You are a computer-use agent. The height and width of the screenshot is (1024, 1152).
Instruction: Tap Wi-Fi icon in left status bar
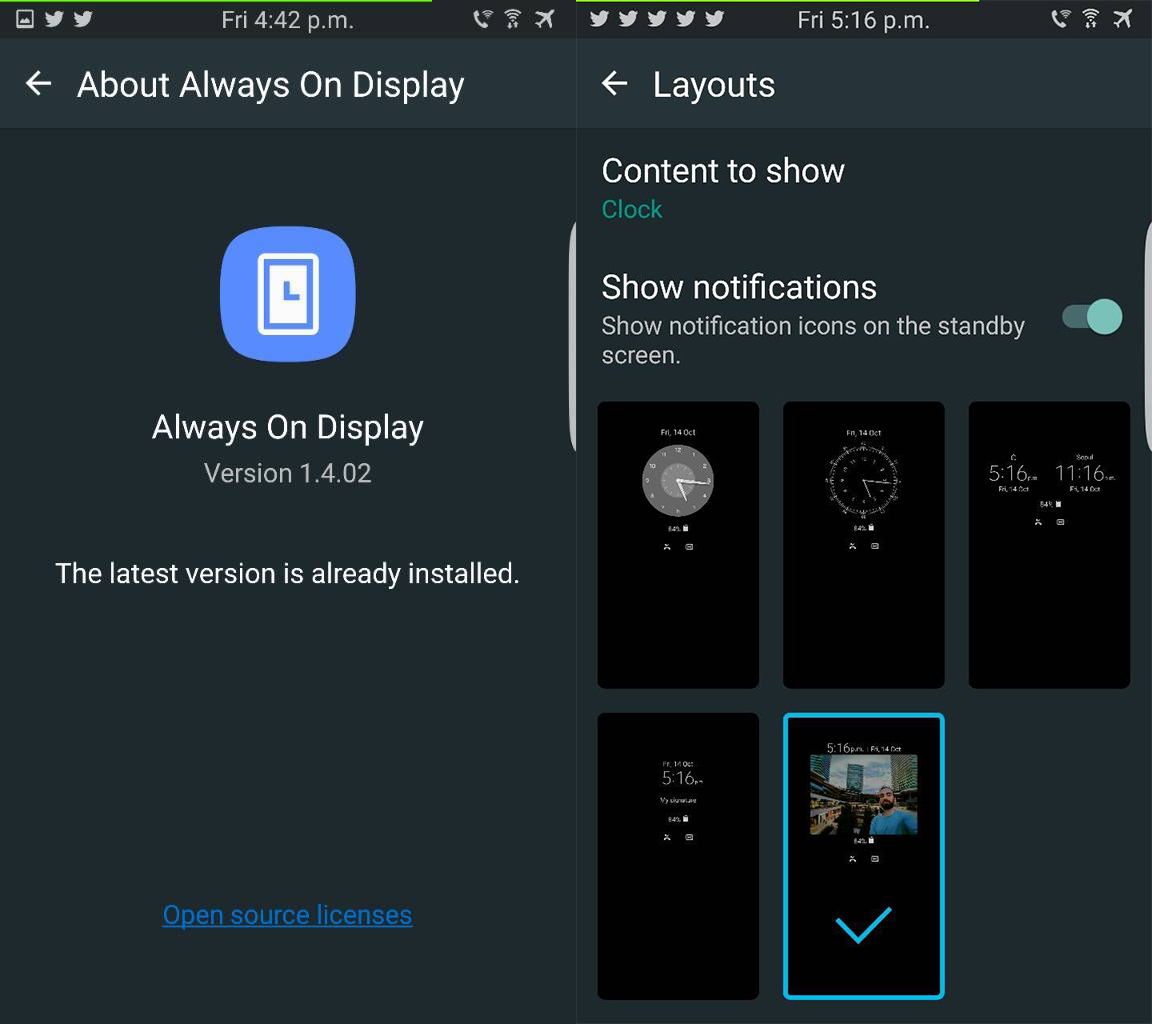[513, 19]
